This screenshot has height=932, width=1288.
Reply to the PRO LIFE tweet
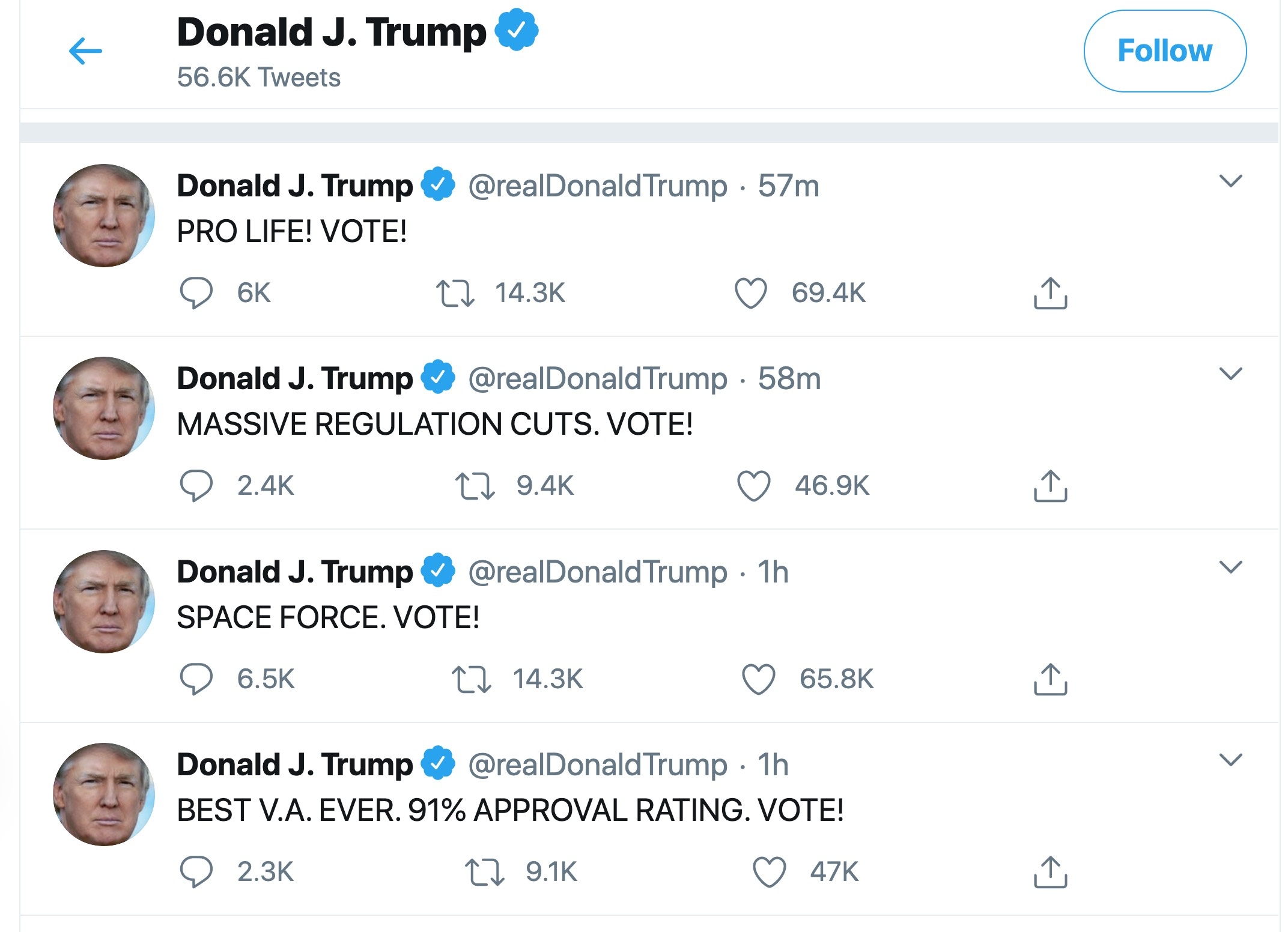tap(195, 292)
